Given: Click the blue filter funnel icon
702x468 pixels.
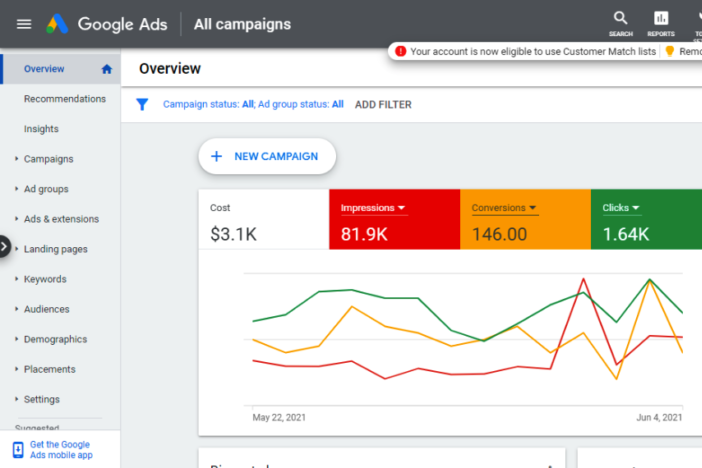Looking at the screenshot, I should point(142,104).
